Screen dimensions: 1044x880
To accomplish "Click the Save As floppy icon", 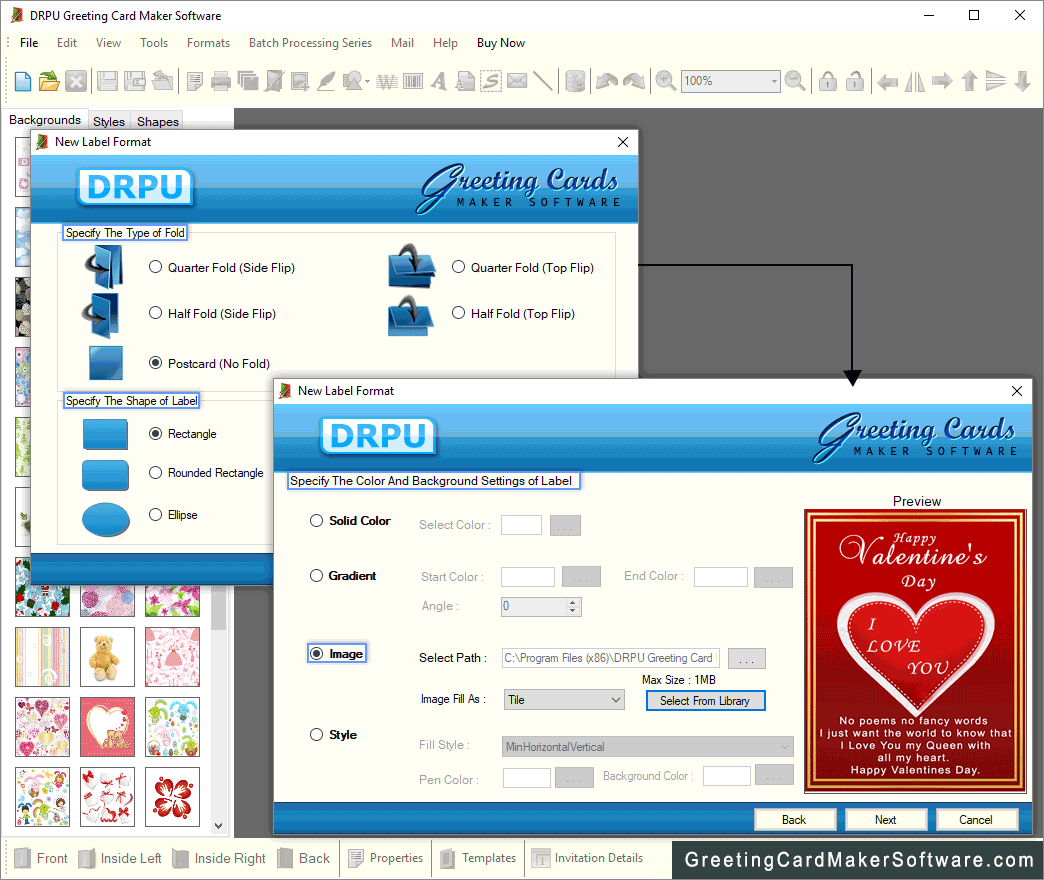I will [x=135, y=81].
